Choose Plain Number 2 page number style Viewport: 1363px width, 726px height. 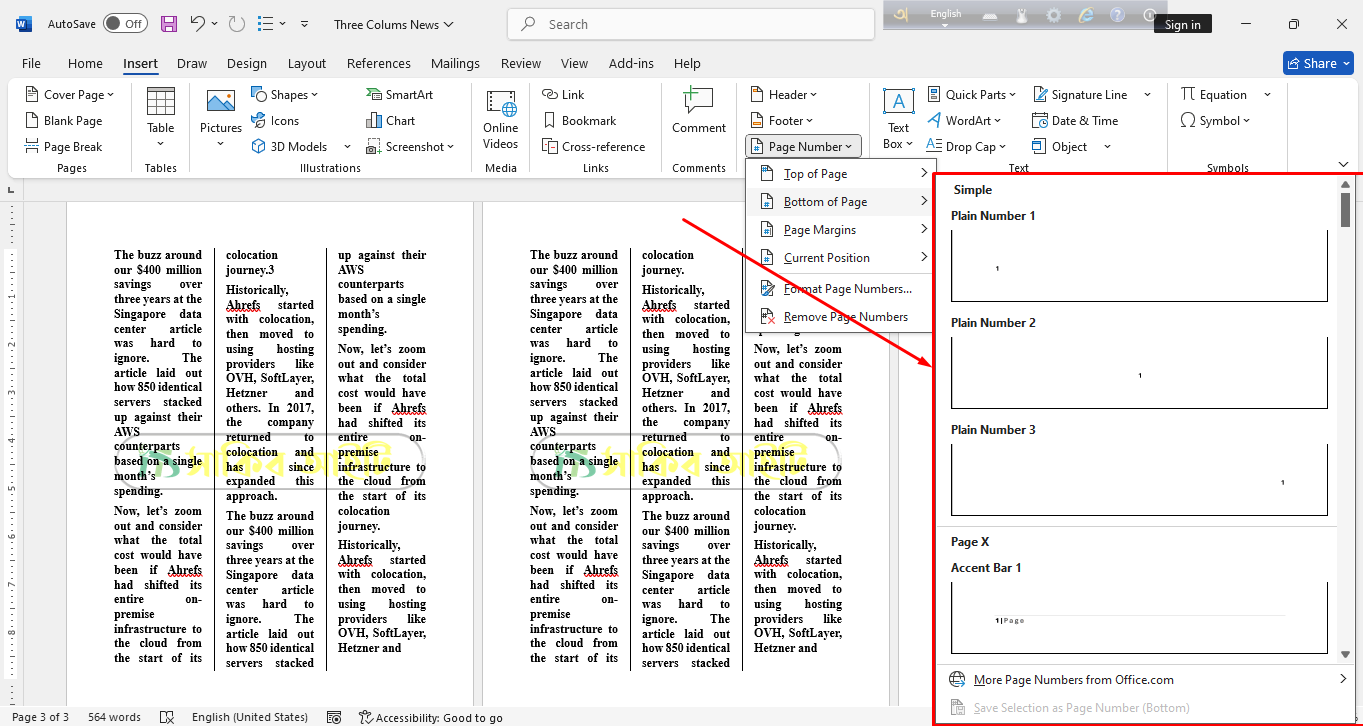1139,372
